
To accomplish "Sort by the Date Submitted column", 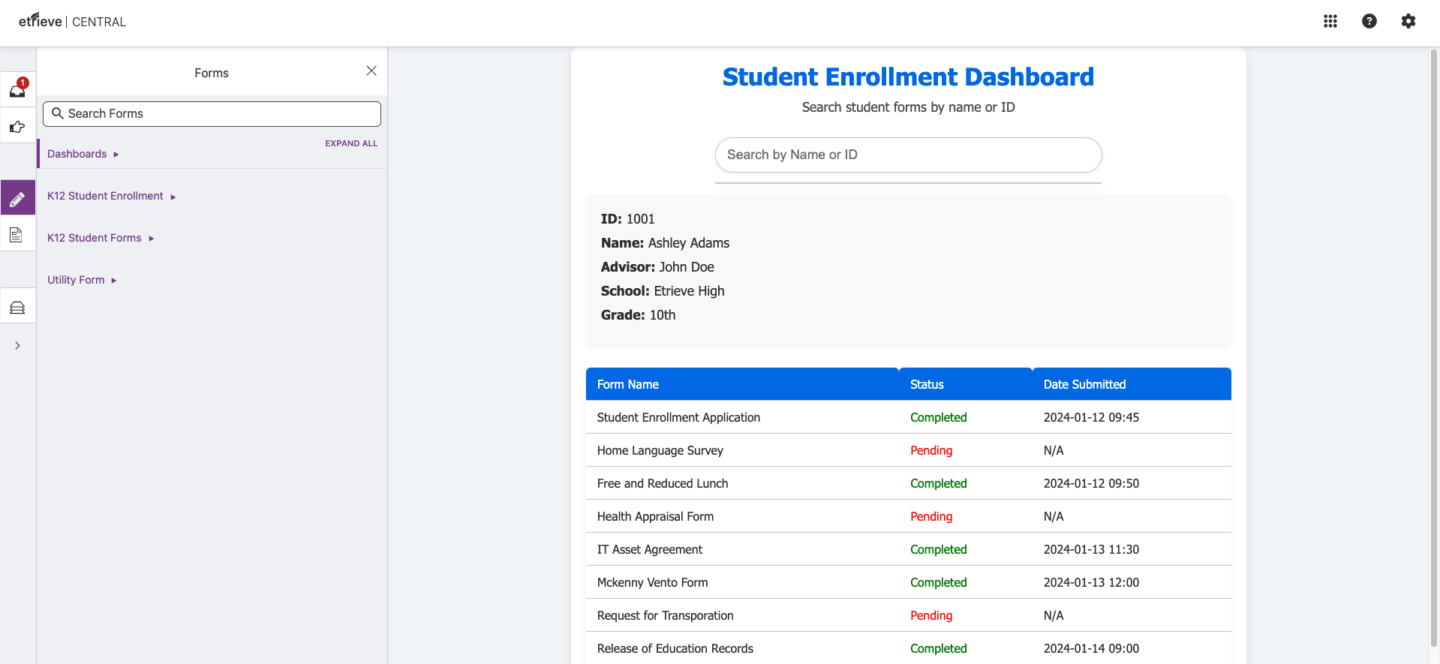I will click(1084, 384).
